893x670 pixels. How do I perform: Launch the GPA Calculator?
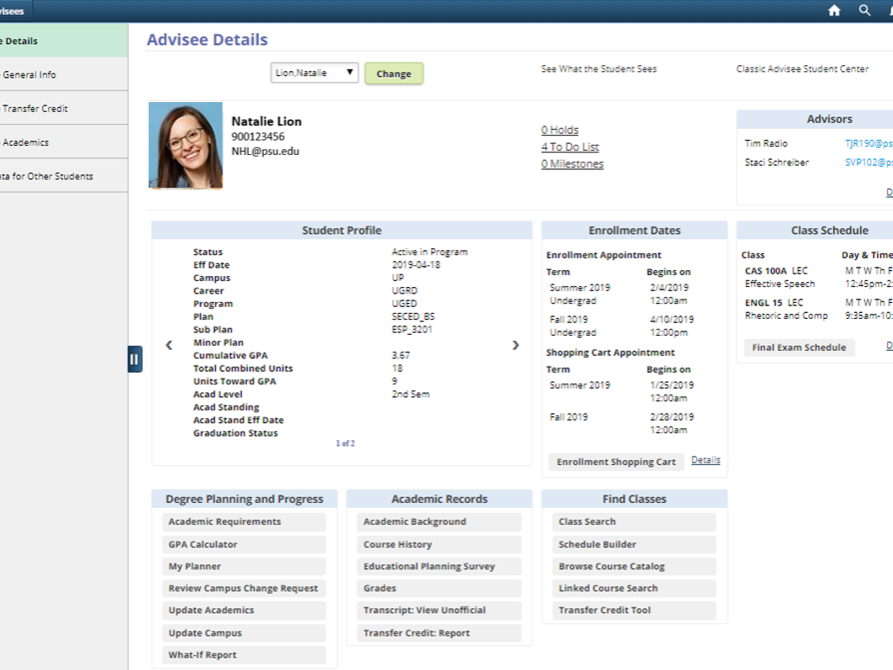click(x=244, y=545)
